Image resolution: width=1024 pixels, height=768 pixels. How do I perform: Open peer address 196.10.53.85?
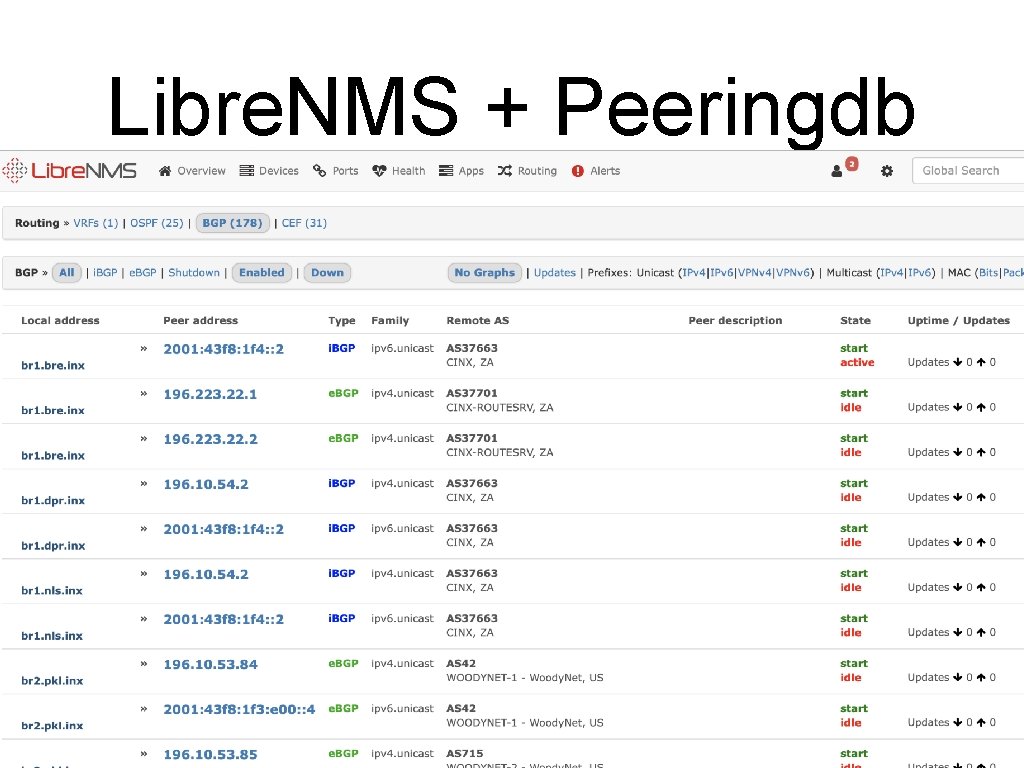[x=210, y=755]
